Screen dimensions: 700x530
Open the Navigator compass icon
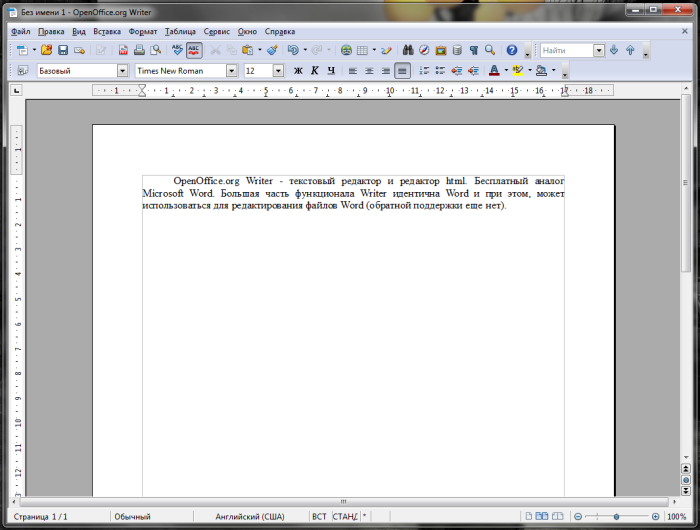tap(424, 50)
